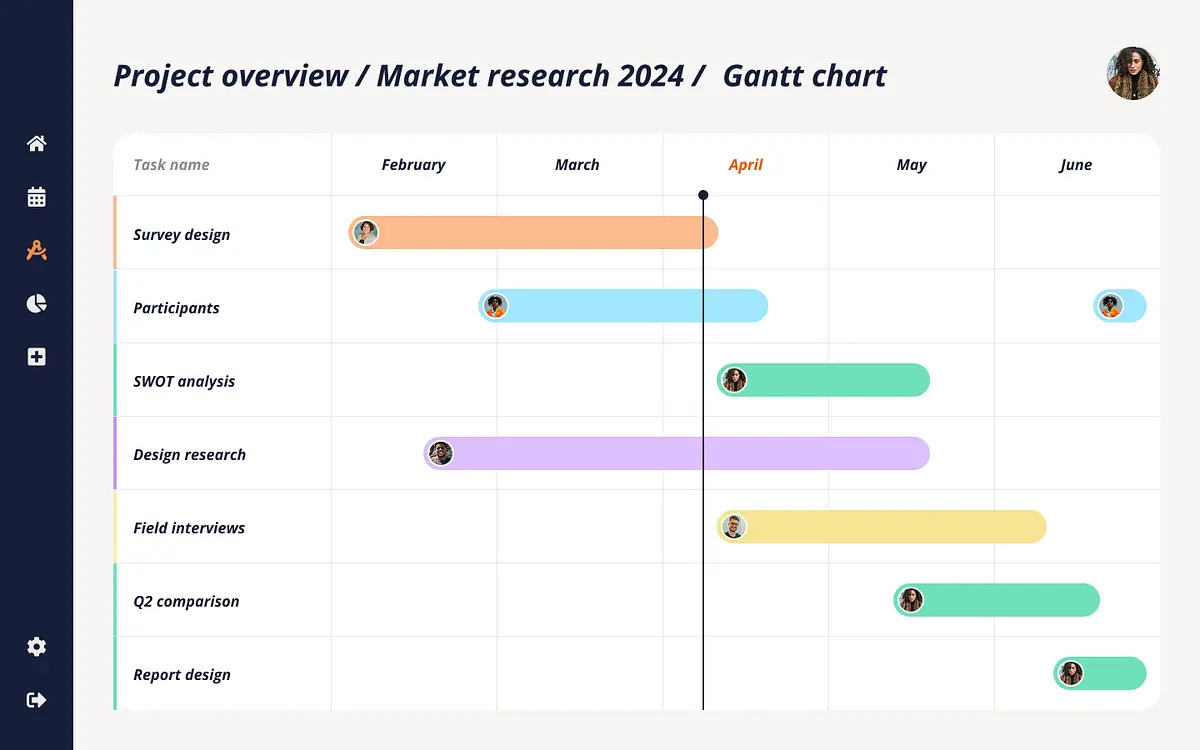Open the Home view from the sidebar
Image resolution: width=1200 pixels, height=750 pixels.
pyautogui.click(x=36, y=143)
